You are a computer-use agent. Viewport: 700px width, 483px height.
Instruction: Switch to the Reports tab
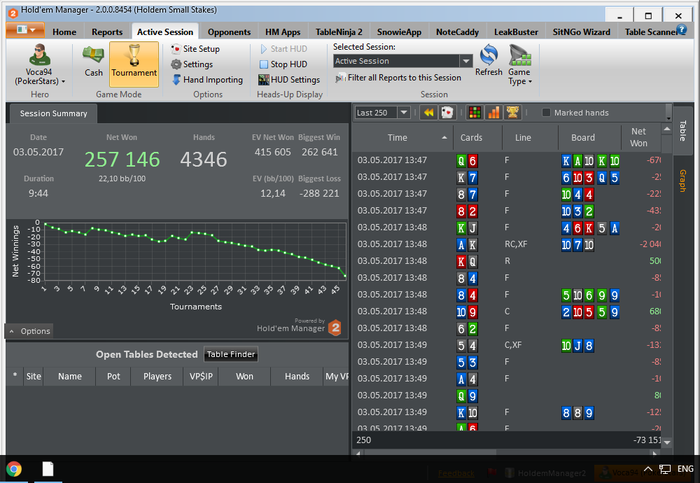107,32
